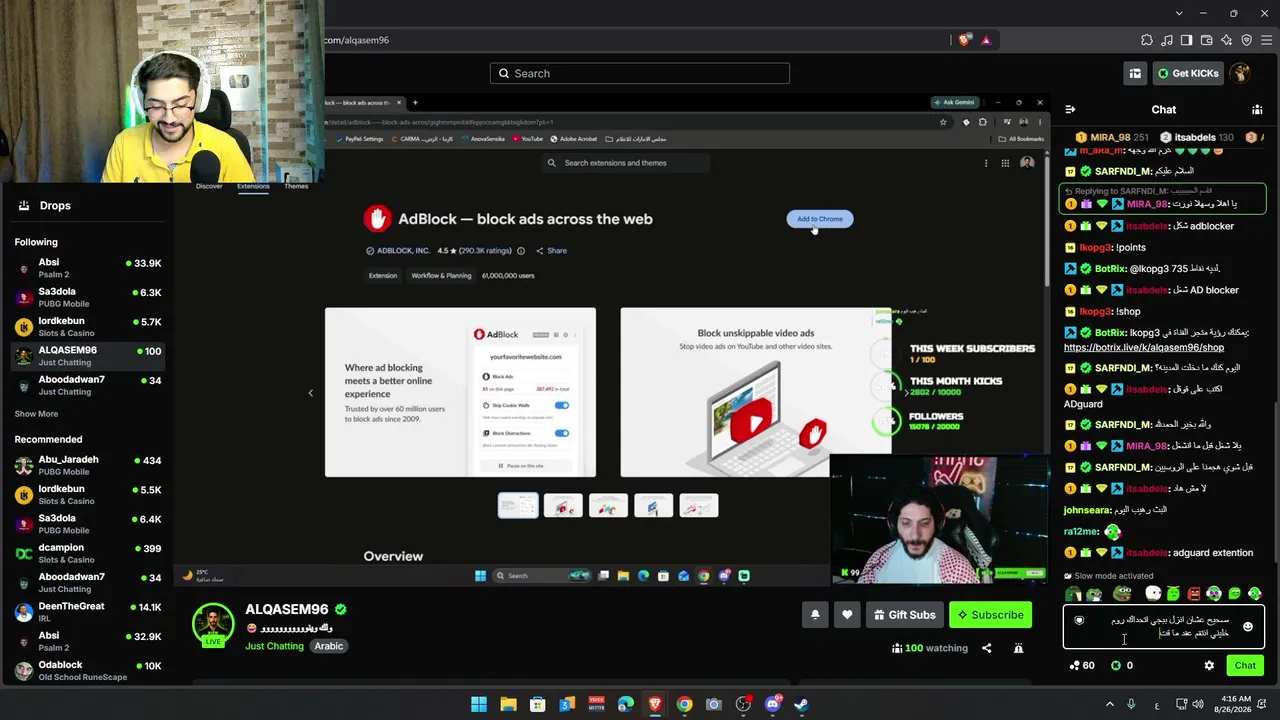Viewport: 1280px width, 720px height.
Task: Expand the Following list with Show More
Action: coord(36,414)
